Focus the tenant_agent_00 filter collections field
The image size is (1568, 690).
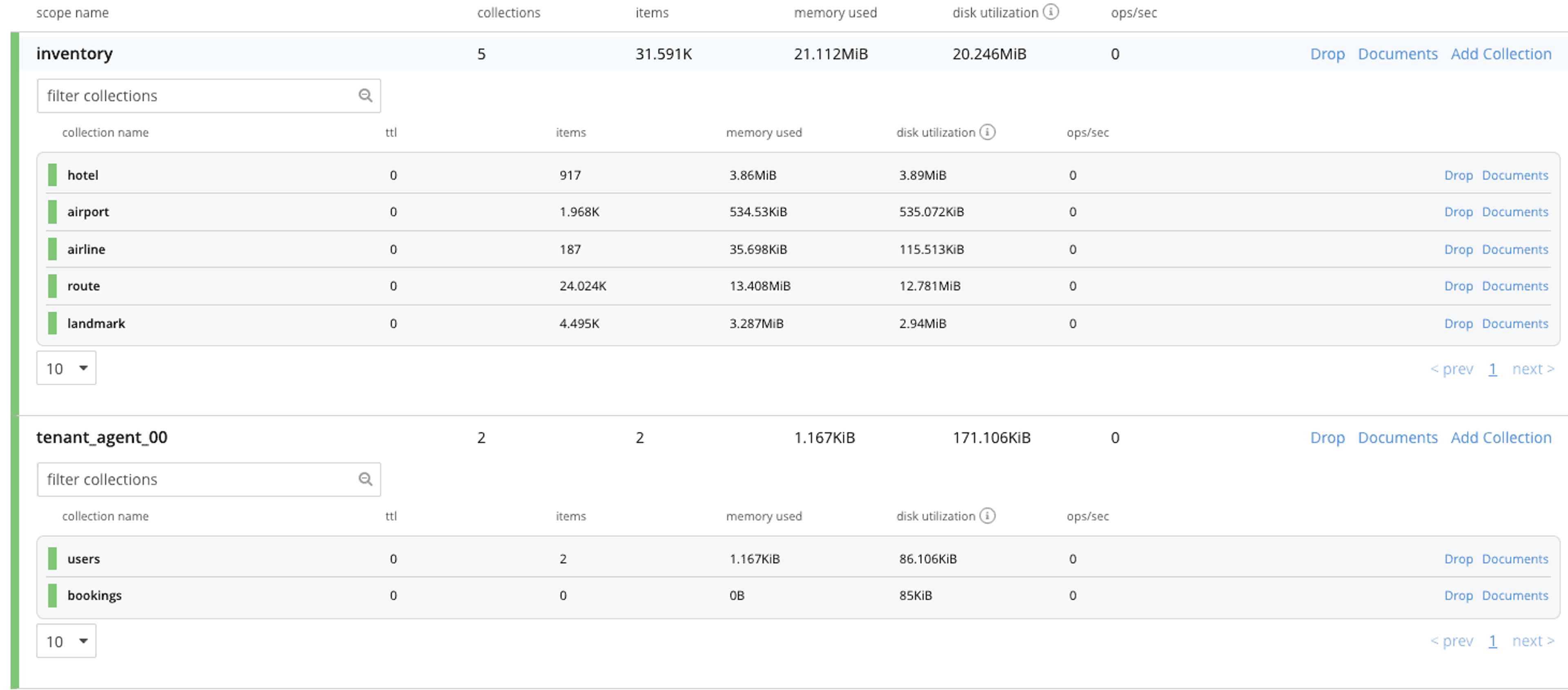(x=209, y=479)
